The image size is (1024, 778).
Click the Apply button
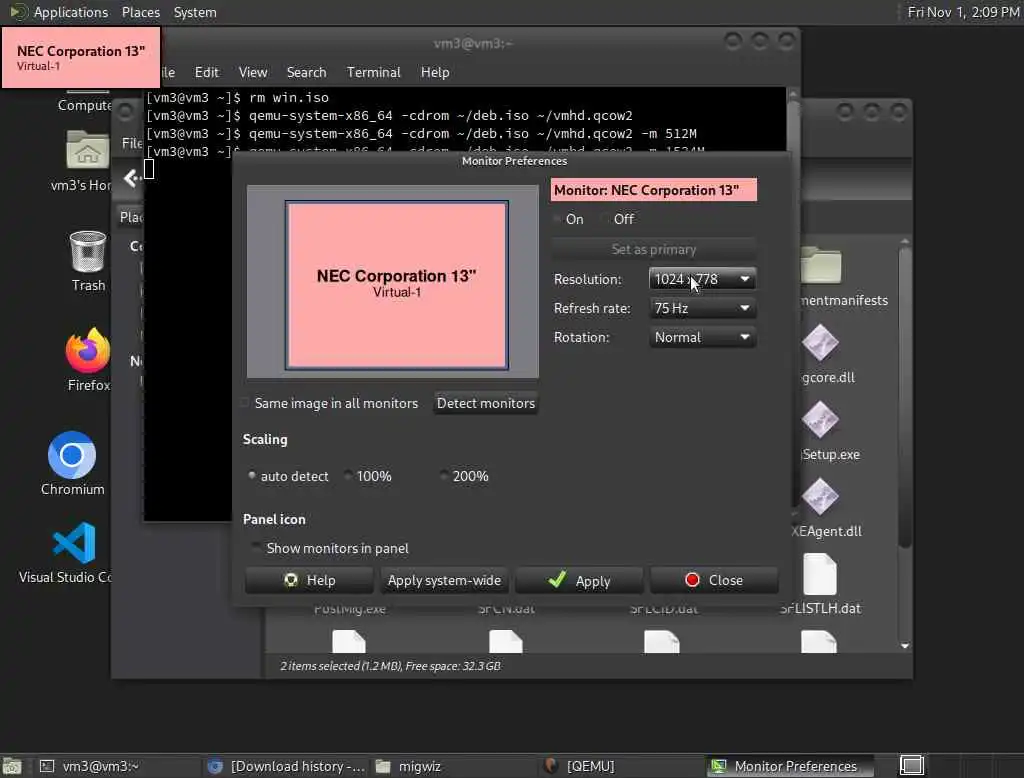[x=579, y=580]
